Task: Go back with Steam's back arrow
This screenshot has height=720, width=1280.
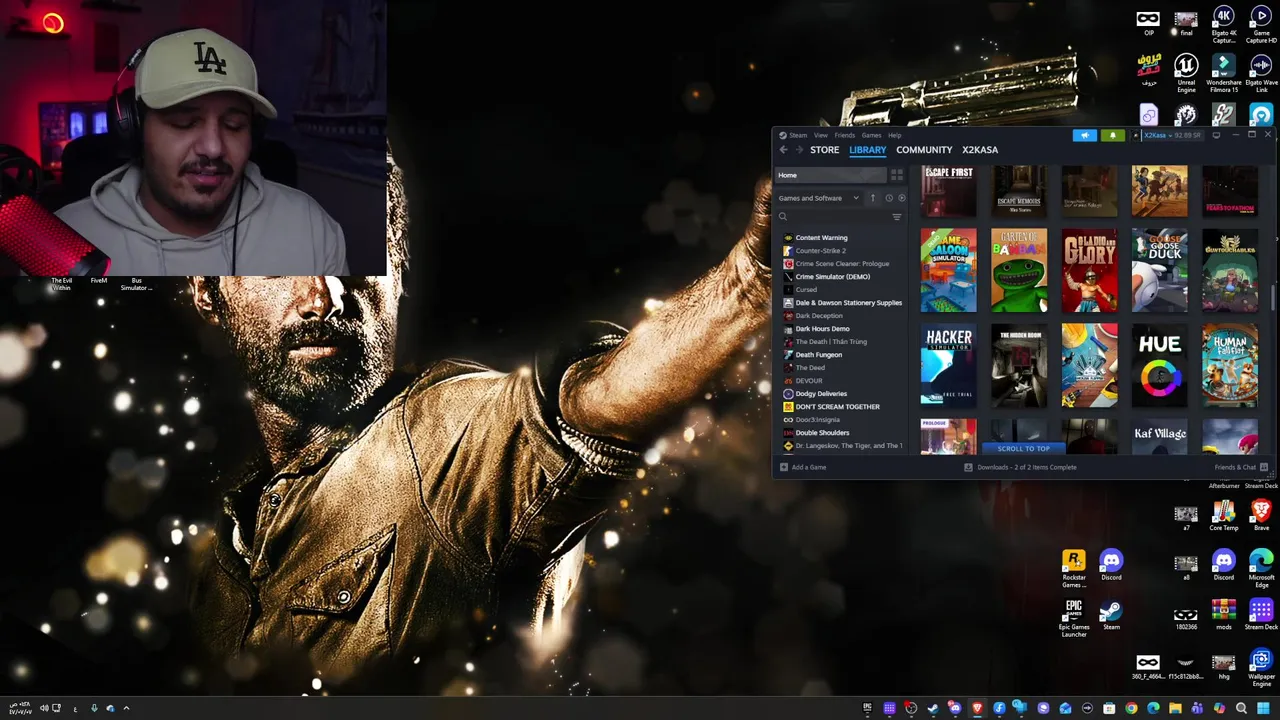Action: pos(784,150)
